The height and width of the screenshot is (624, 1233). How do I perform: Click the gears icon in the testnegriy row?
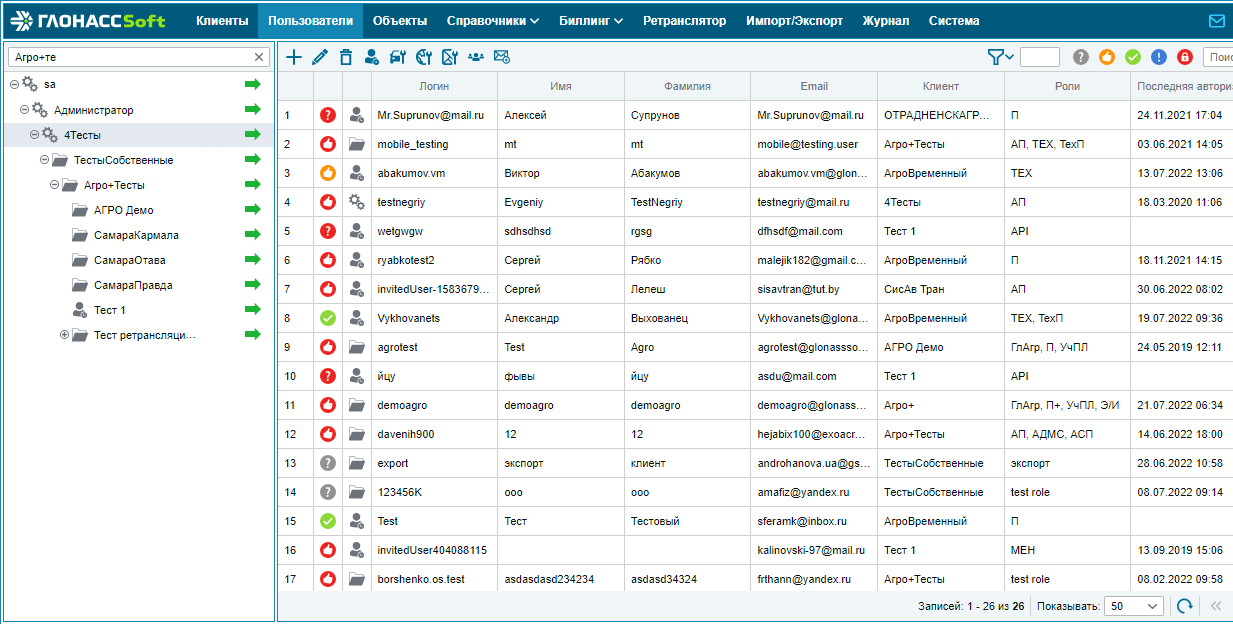pyautogui.click(x=357, y=202)
